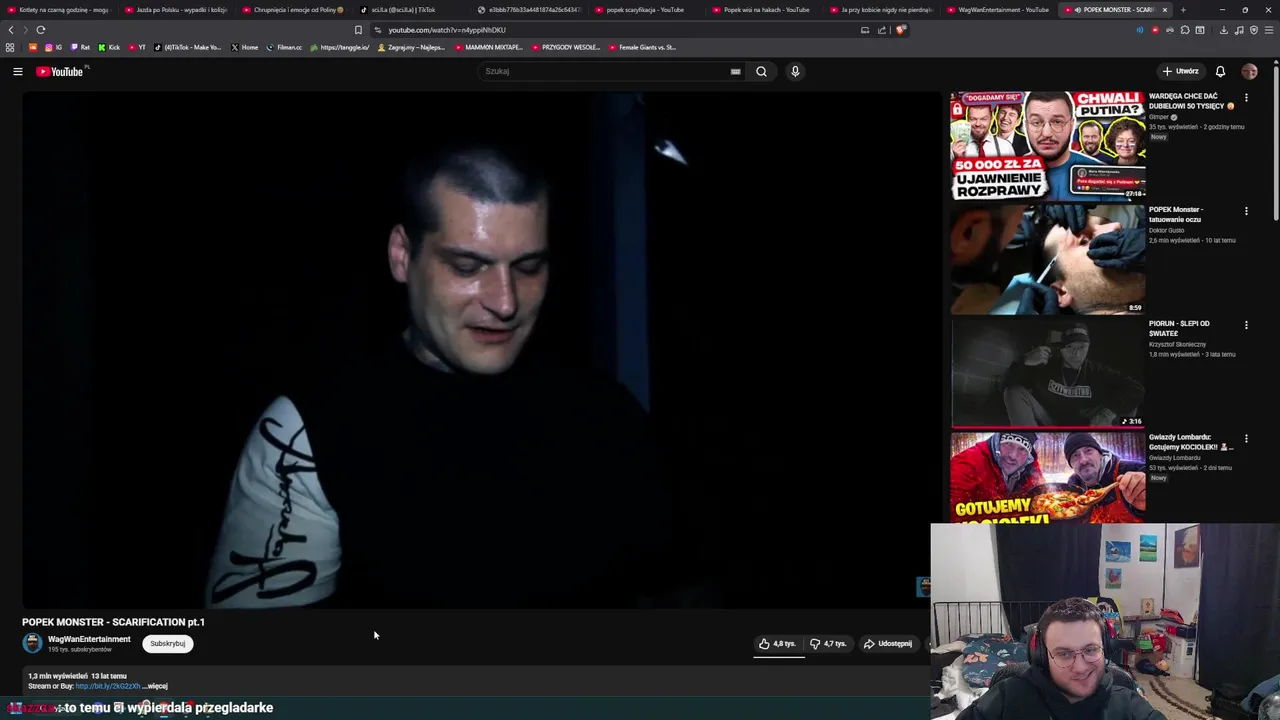Open the WagWanEntertainment channel name link
The width and height of the screenshot is (1280, 720).
pyautogui.click(x=89, y=639)
